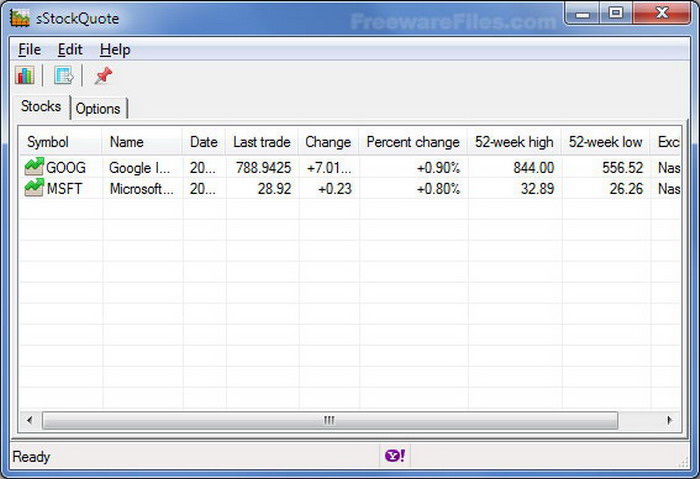The height and width of the screenshot is (479, 700).
Task: Click the 28.92 last trade value
Action: 274,188
